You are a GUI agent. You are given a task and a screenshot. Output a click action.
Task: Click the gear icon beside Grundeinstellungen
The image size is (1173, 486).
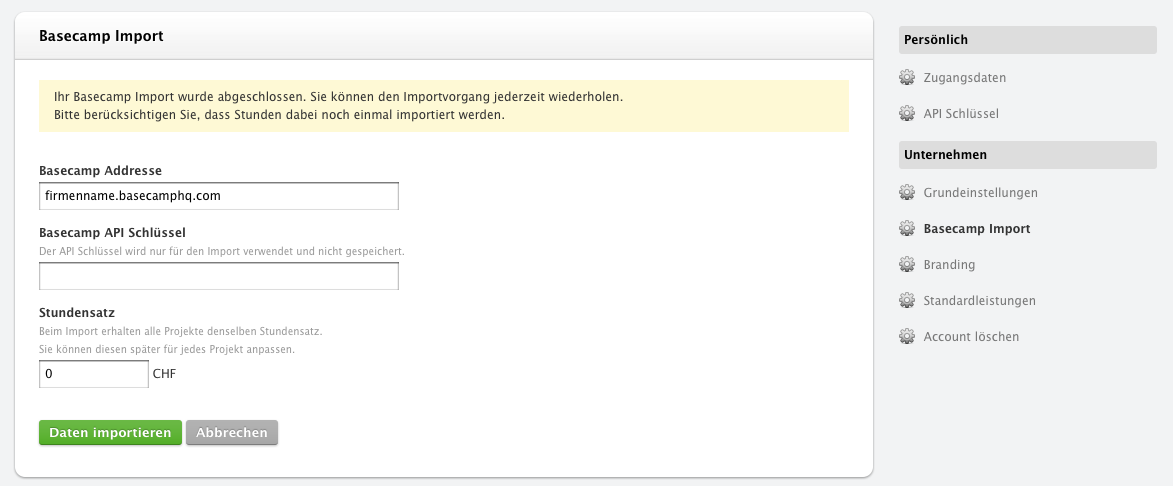[x=907, y=192]
